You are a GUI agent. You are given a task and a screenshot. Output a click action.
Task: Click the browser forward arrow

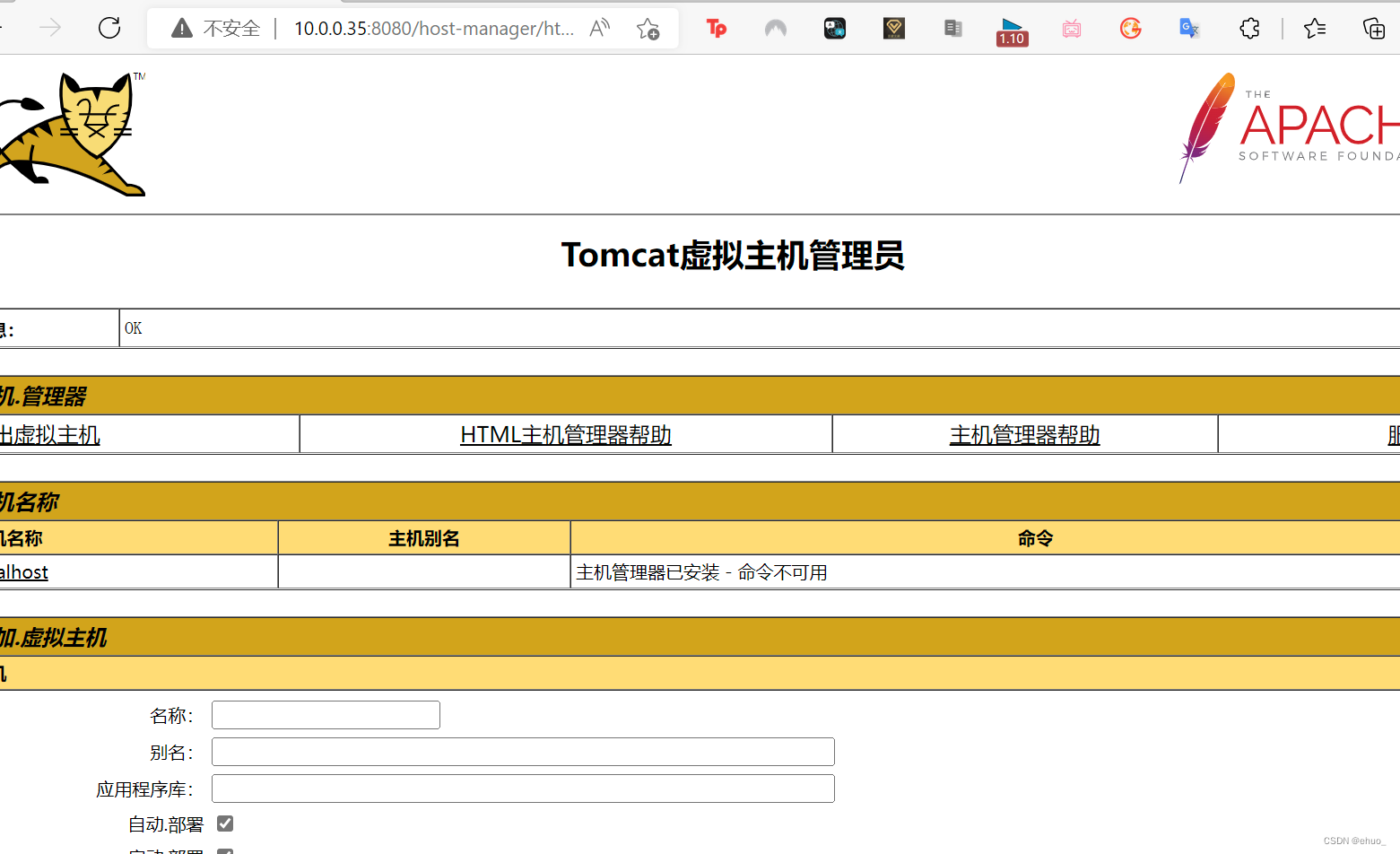click(x=50, y=28)
